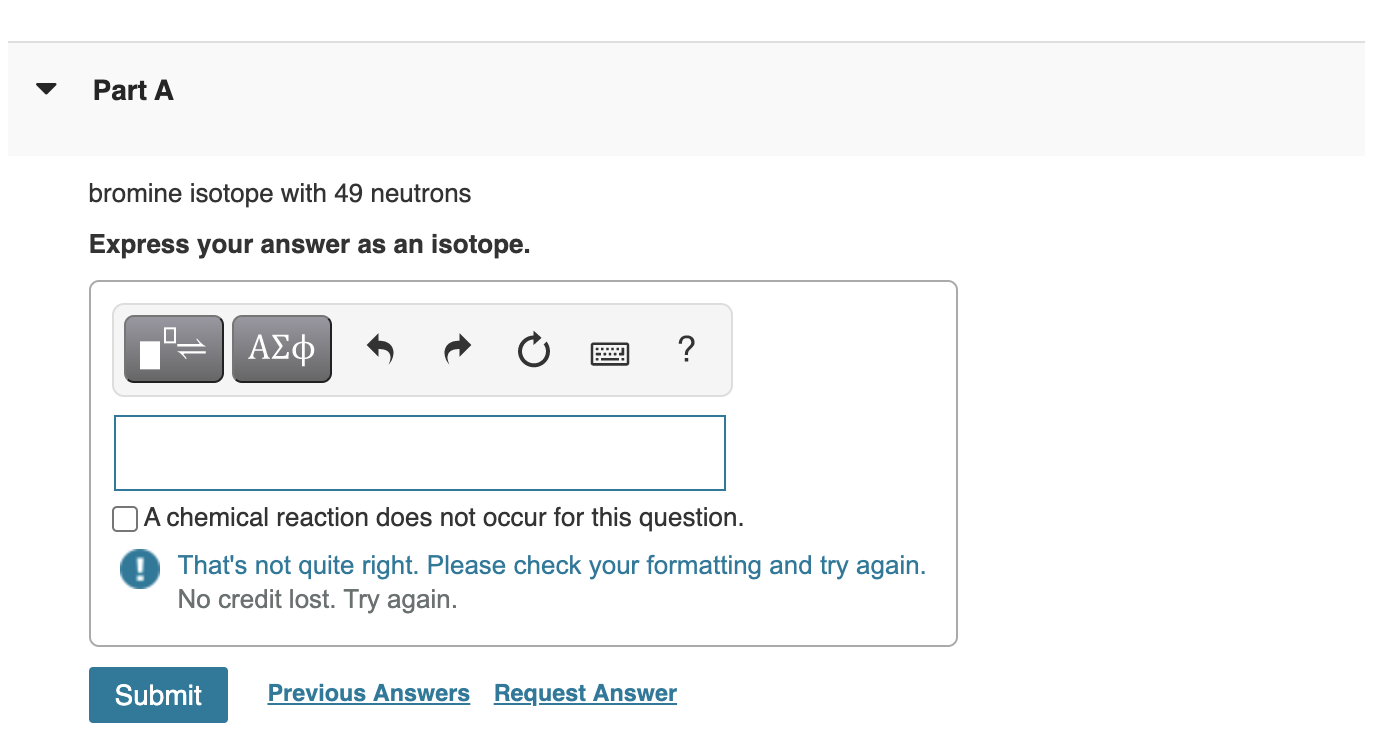Image resolution: width=1374 pixels, height=752 pixels.
Task: Click inside the empty answer box
Action: pyautogui.click(x=419, y=452)
